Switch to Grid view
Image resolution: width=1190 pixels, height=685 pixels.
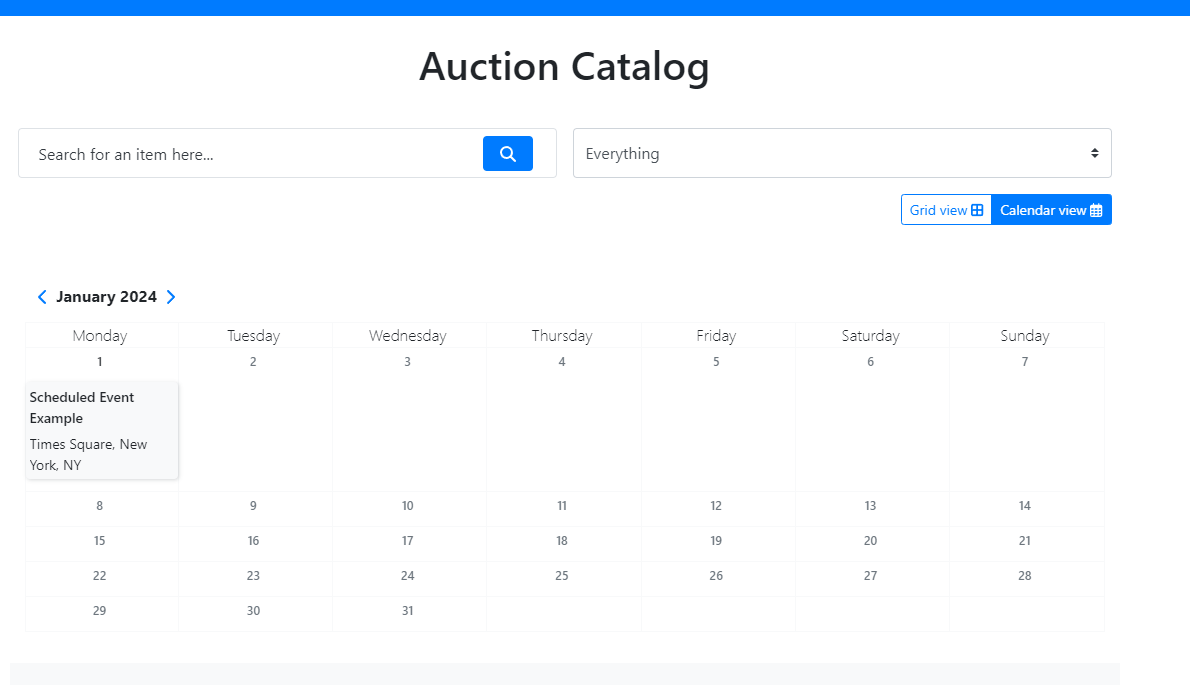(946, 210)
